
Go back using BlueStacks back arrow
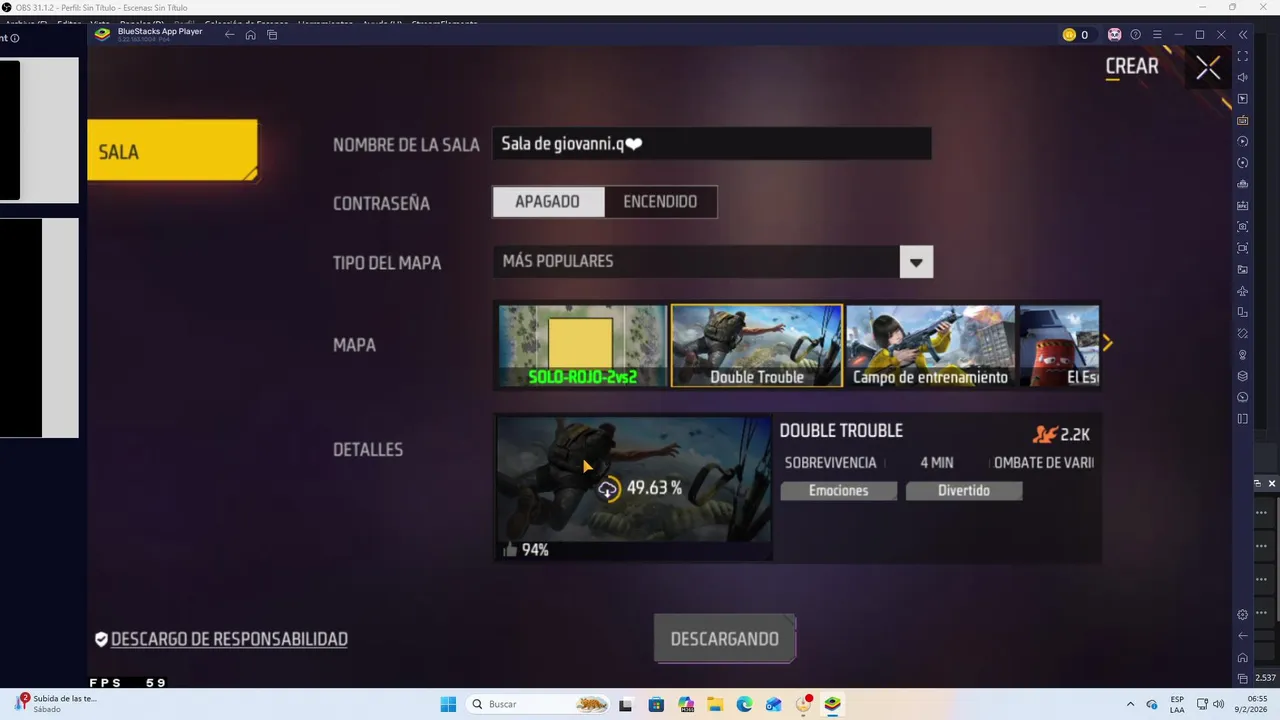230,35
